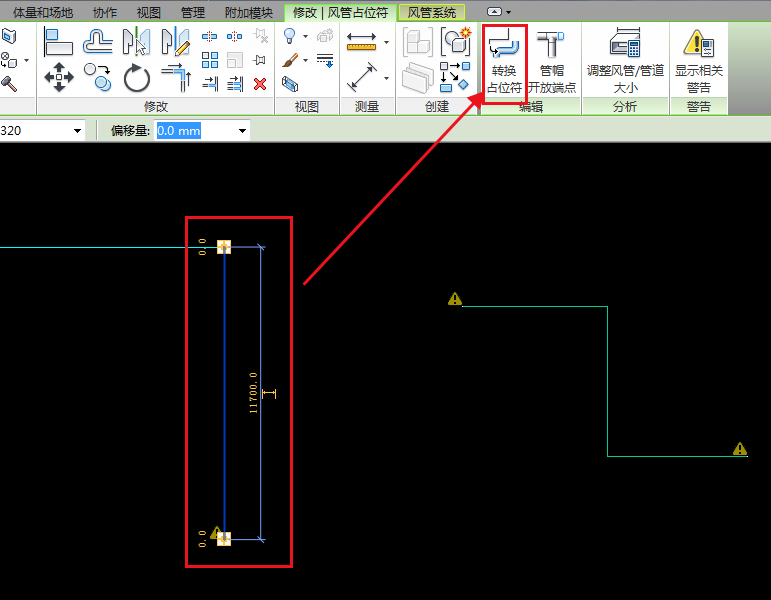Click the bottom endpoint grip of selected duct
The height and width of the screenshot is (600, 771).
(224, 539)
